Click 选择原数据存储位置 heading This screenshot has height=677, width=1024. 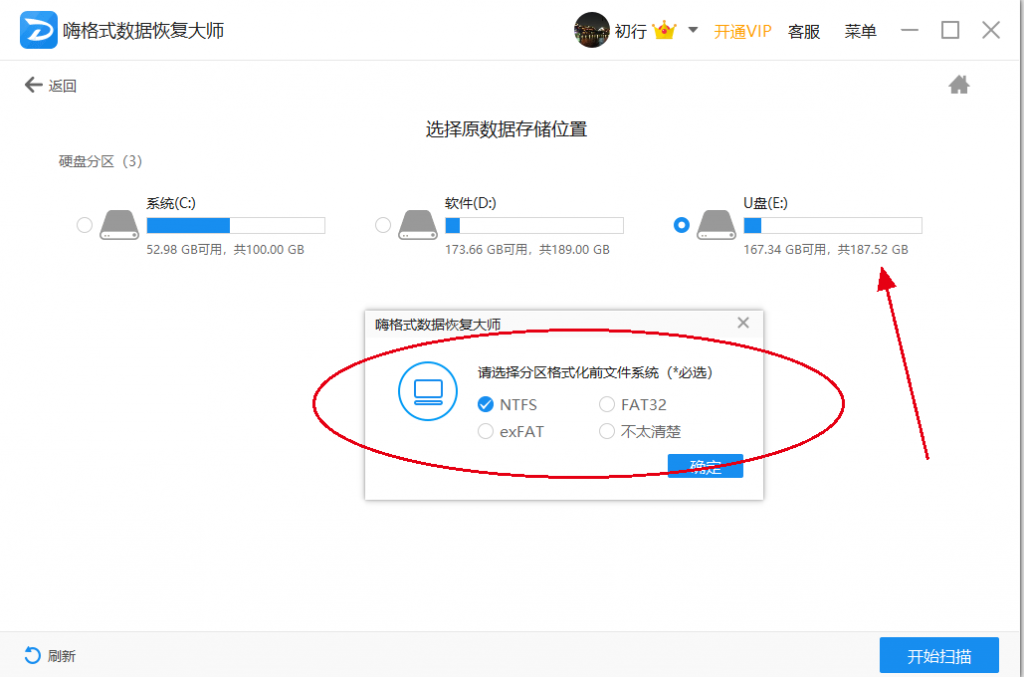[506, 129]
